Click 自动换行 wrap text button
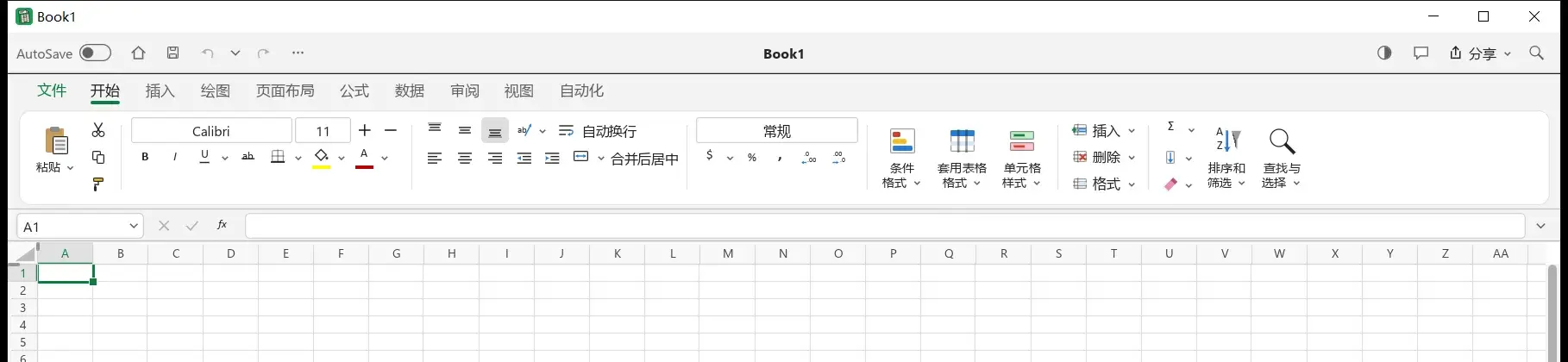 (597, 131)
